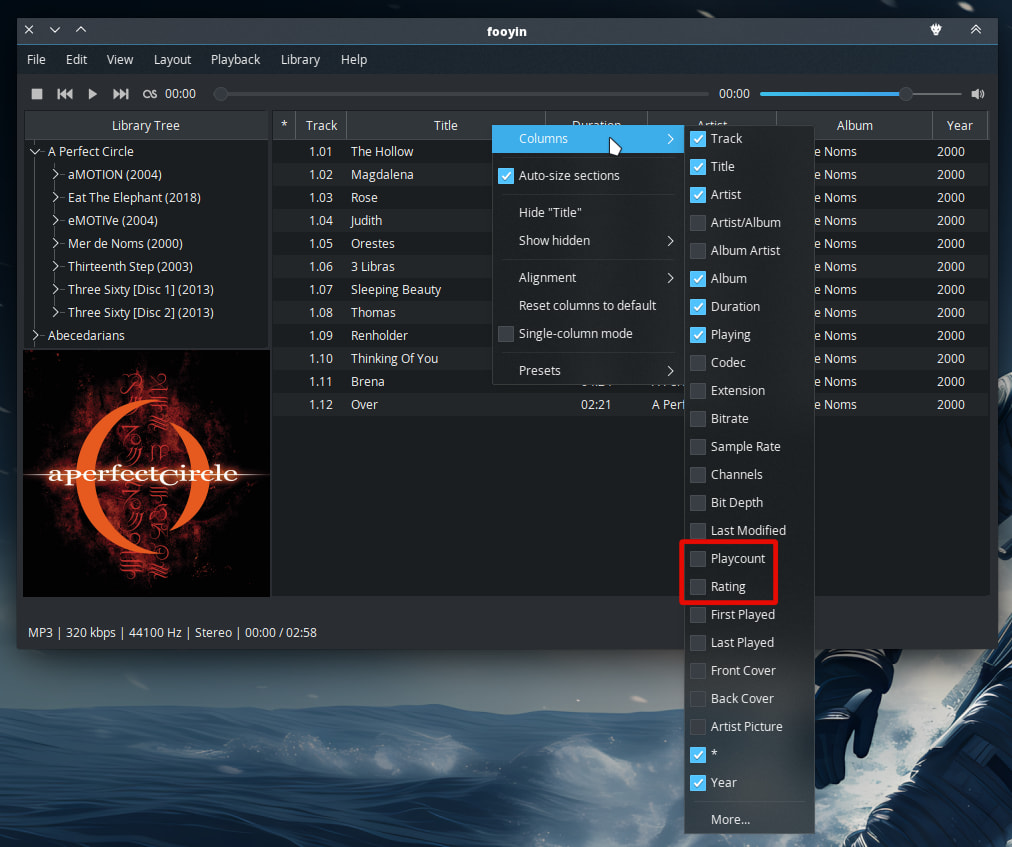1012x847 pixels.
Task: Enable the Playcount column checkbox
Action: [698, 559]
